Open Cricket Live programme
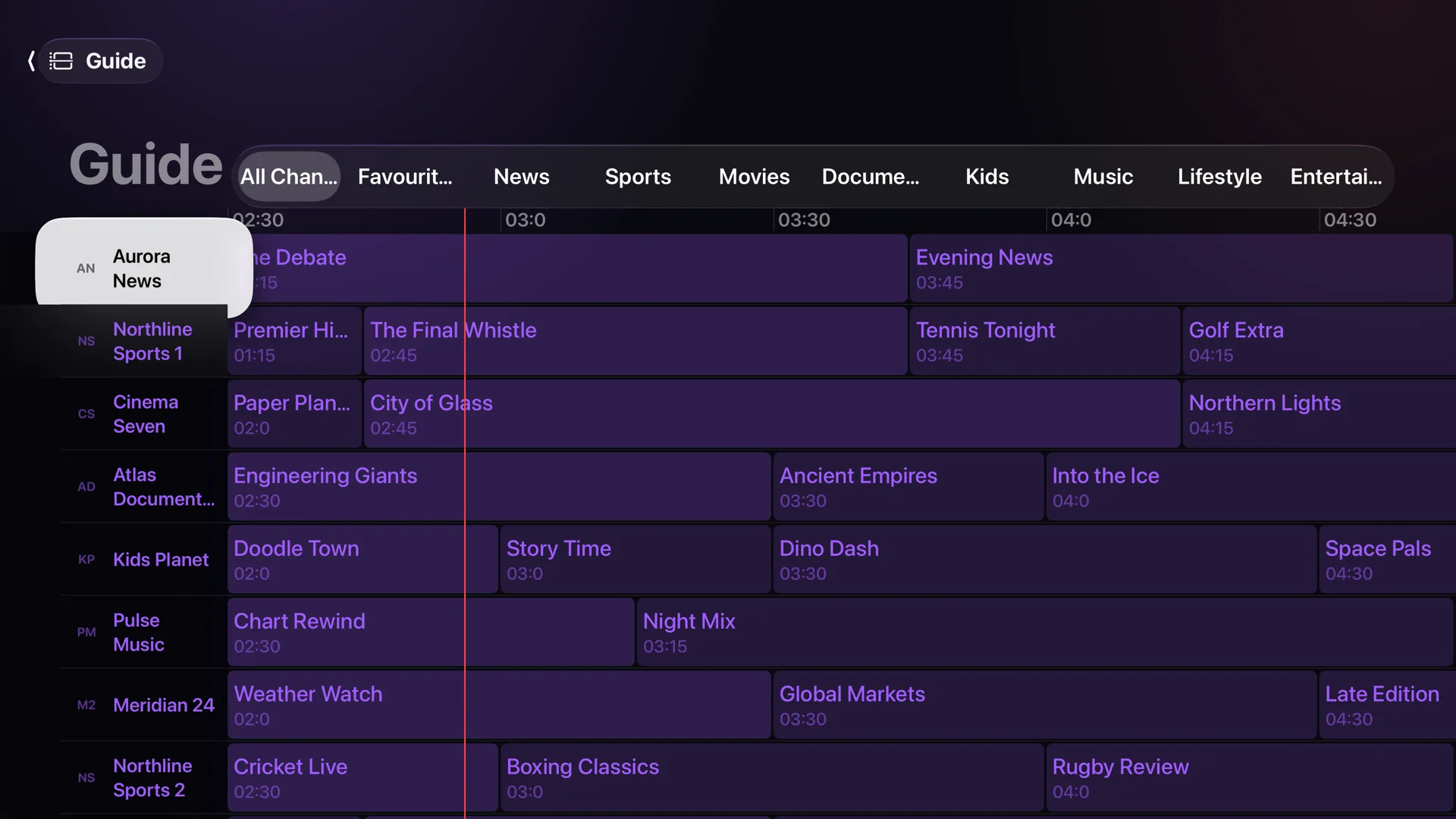1456x819 pixels. click(362, 778)
